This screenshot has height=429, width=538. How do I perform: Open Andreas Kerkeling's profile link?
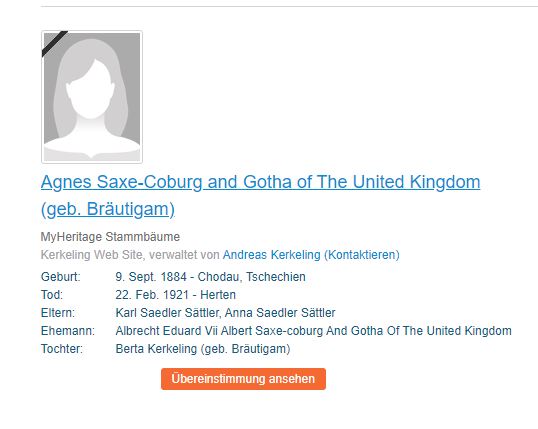(x=271, y=255)
